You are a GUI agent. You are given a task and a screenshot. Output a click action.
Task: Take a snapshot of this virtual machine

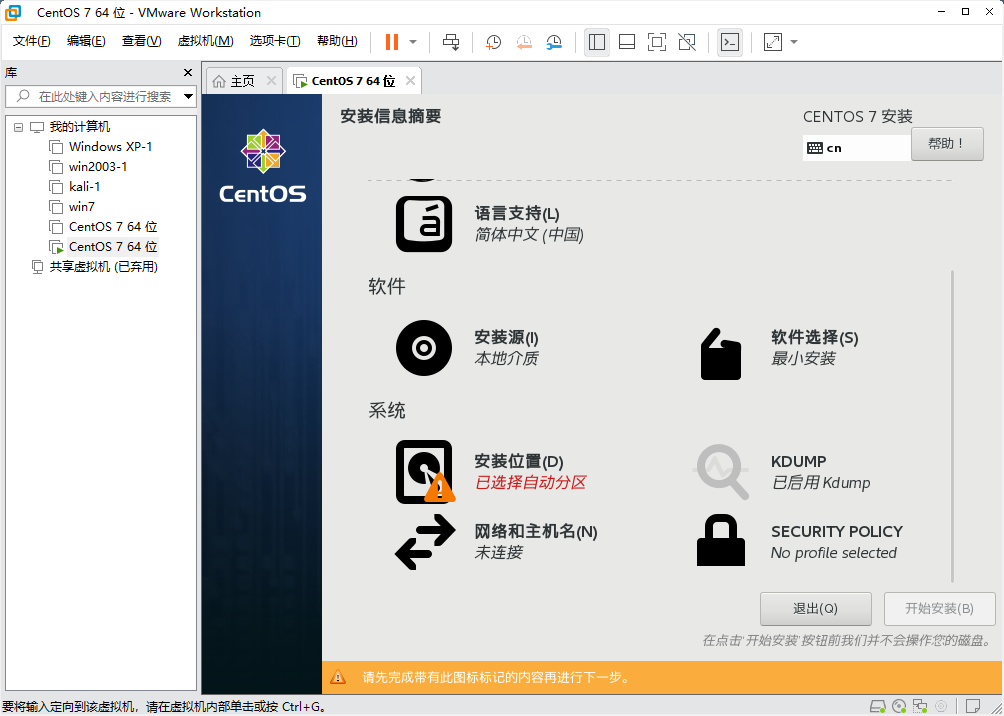[x=493, y=42]
